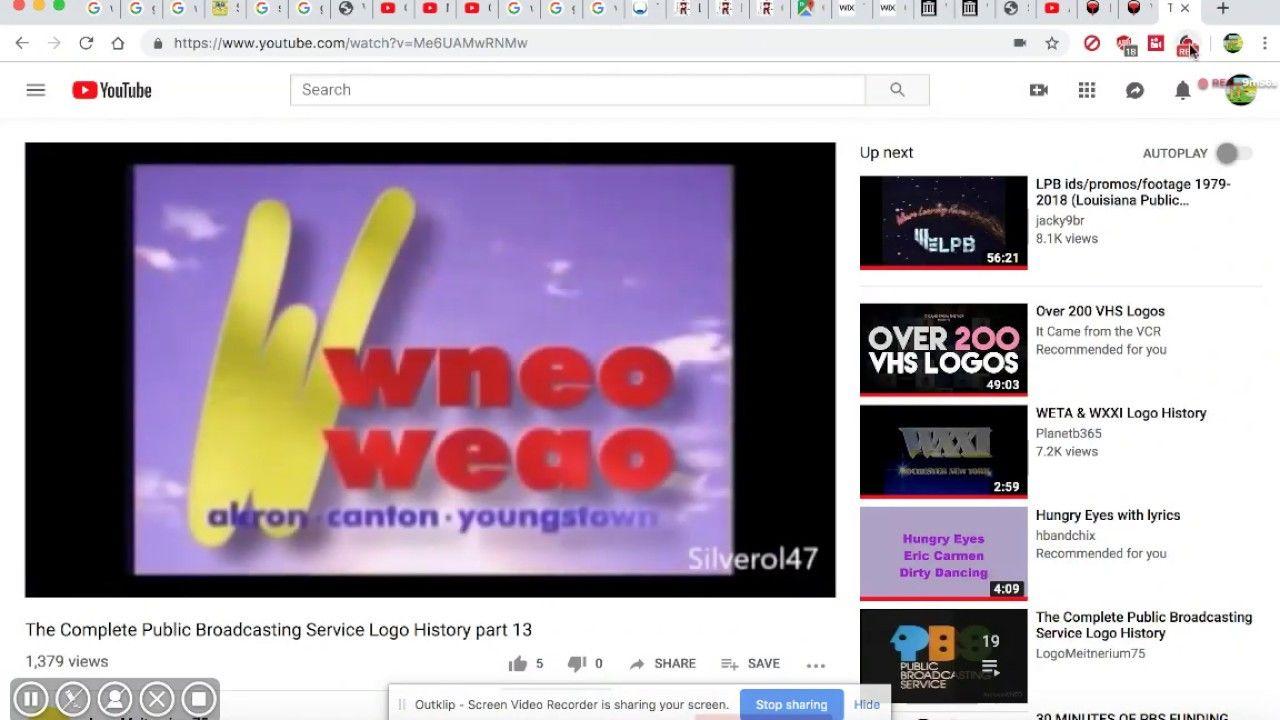Viewport: 1280px width, 720px height.
Task: Save the video to a playlist
Action: click(750, 664)
